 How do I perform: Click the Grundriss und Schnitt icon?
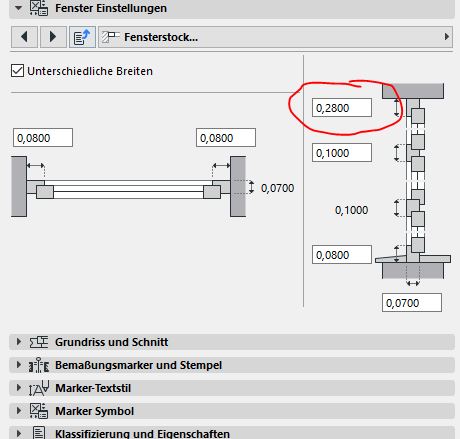[39, 342]
